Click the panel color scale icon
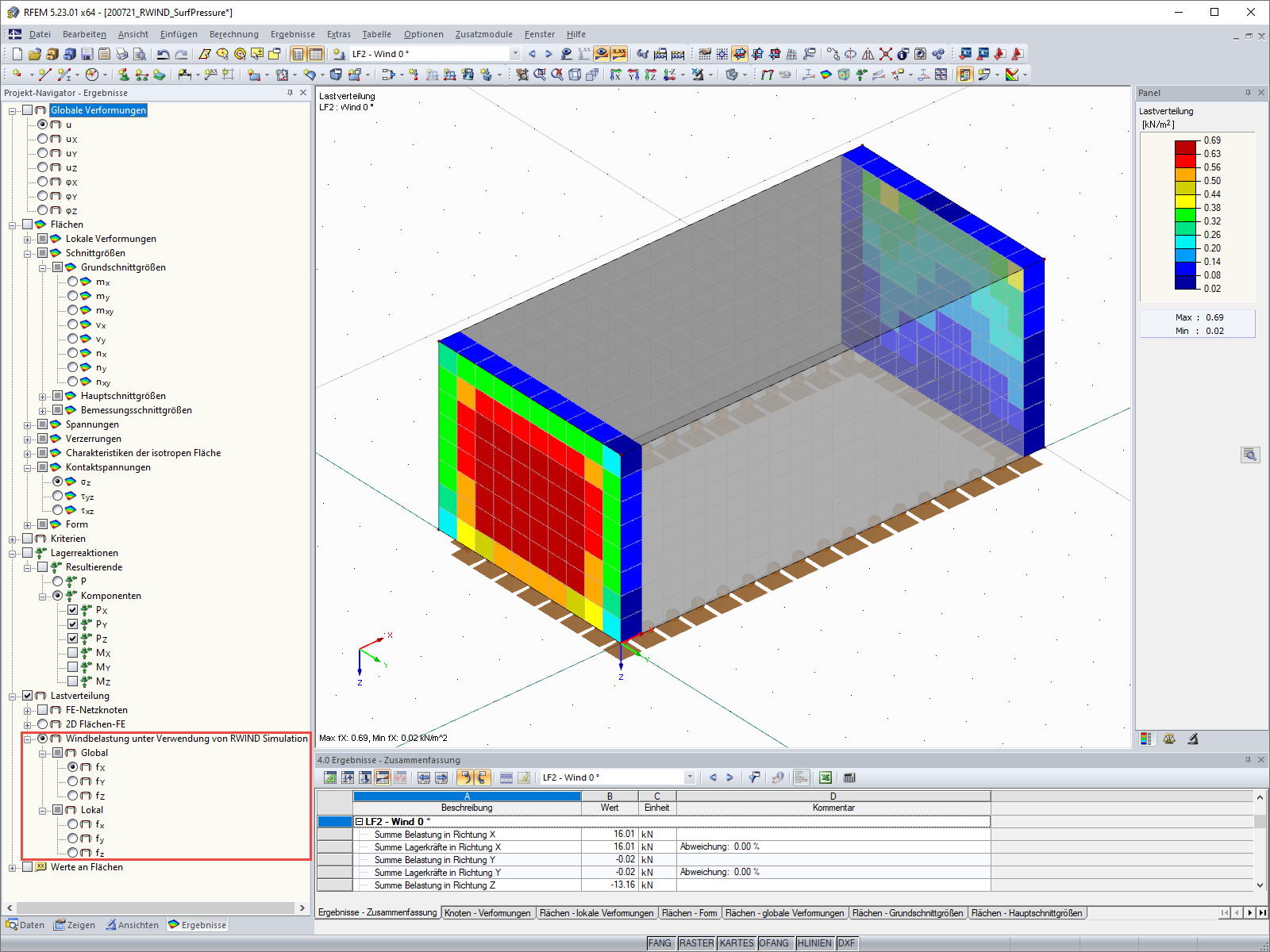Image resolution: width=1270 pixels, height=952 pixels. [1145, 739]
